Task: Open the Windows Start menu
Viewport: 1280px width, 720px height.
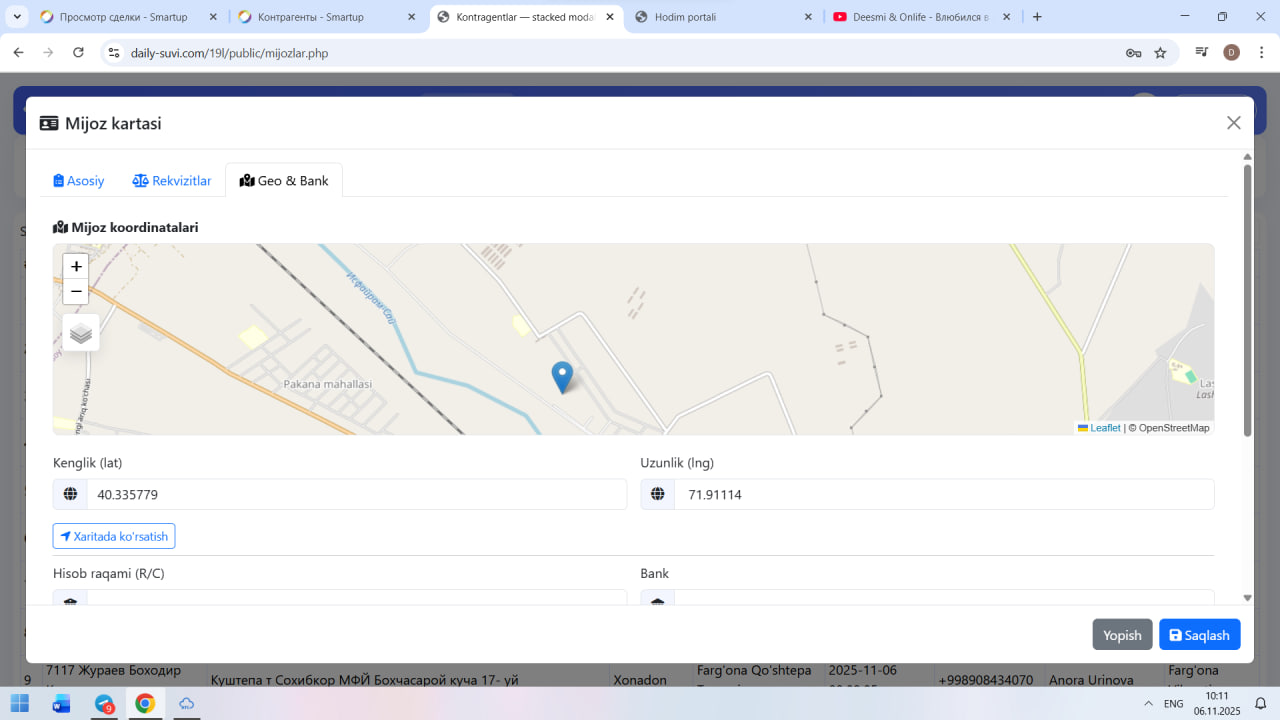Action: [19, 703]
